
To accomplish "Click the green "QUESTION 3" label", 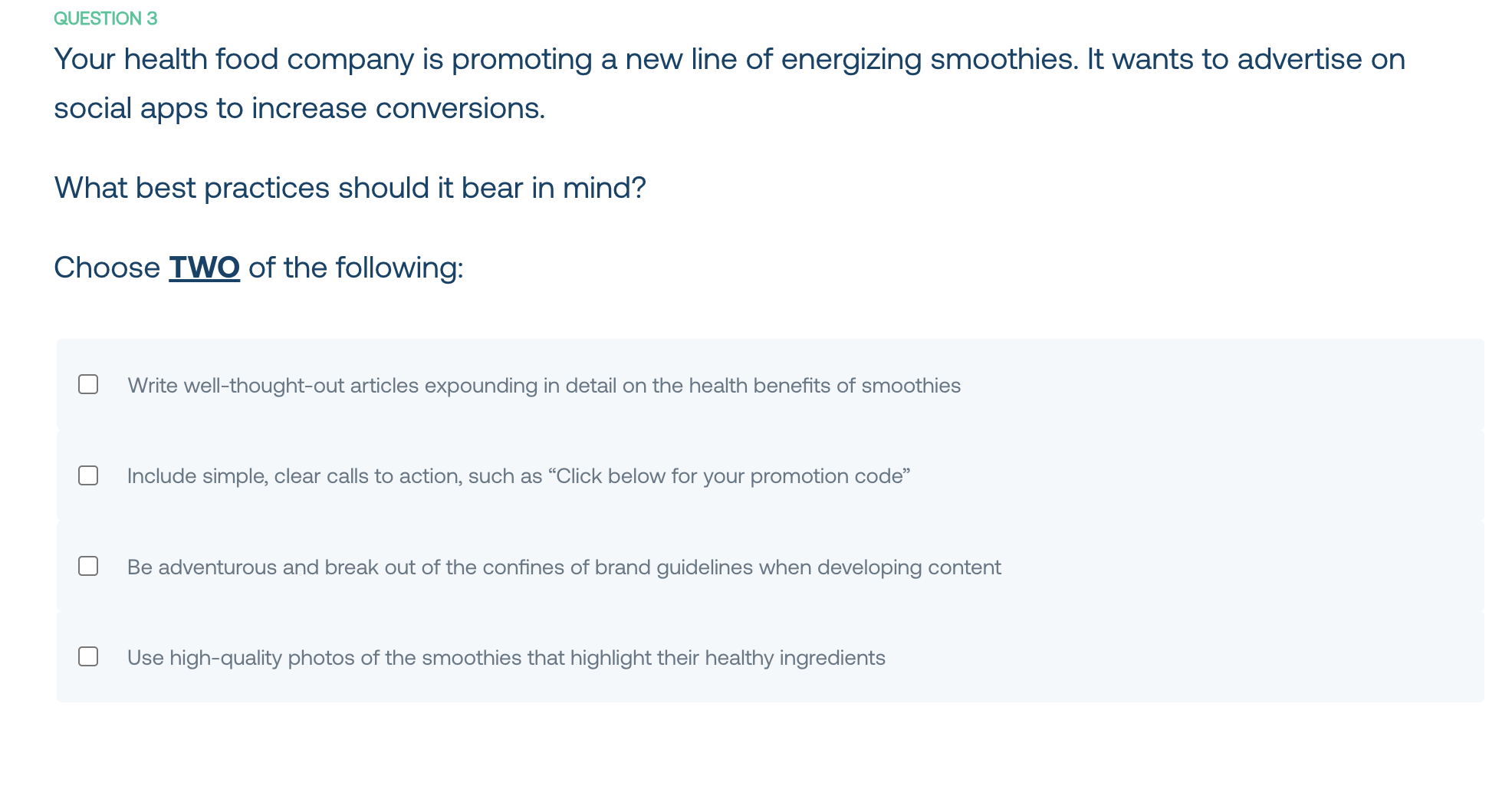I will [105, 18].
